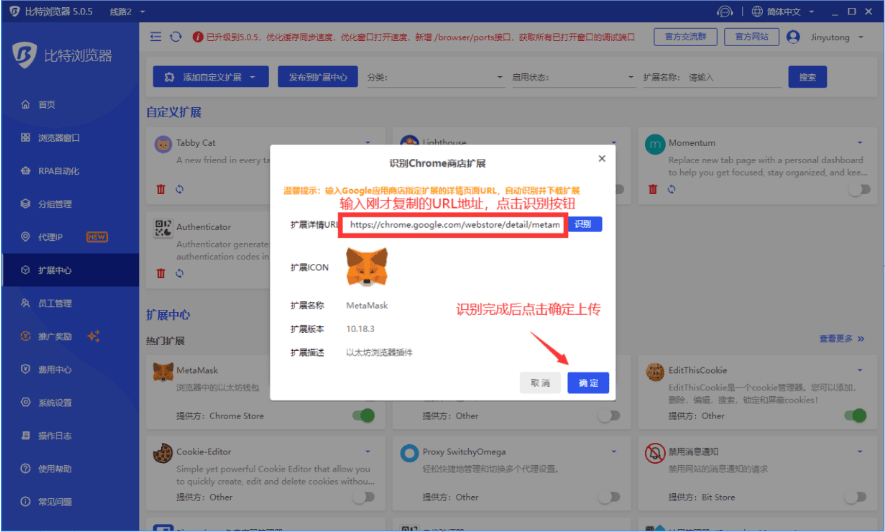
Task: Delete the Authenticator extension
Action: tap(161, 273)
